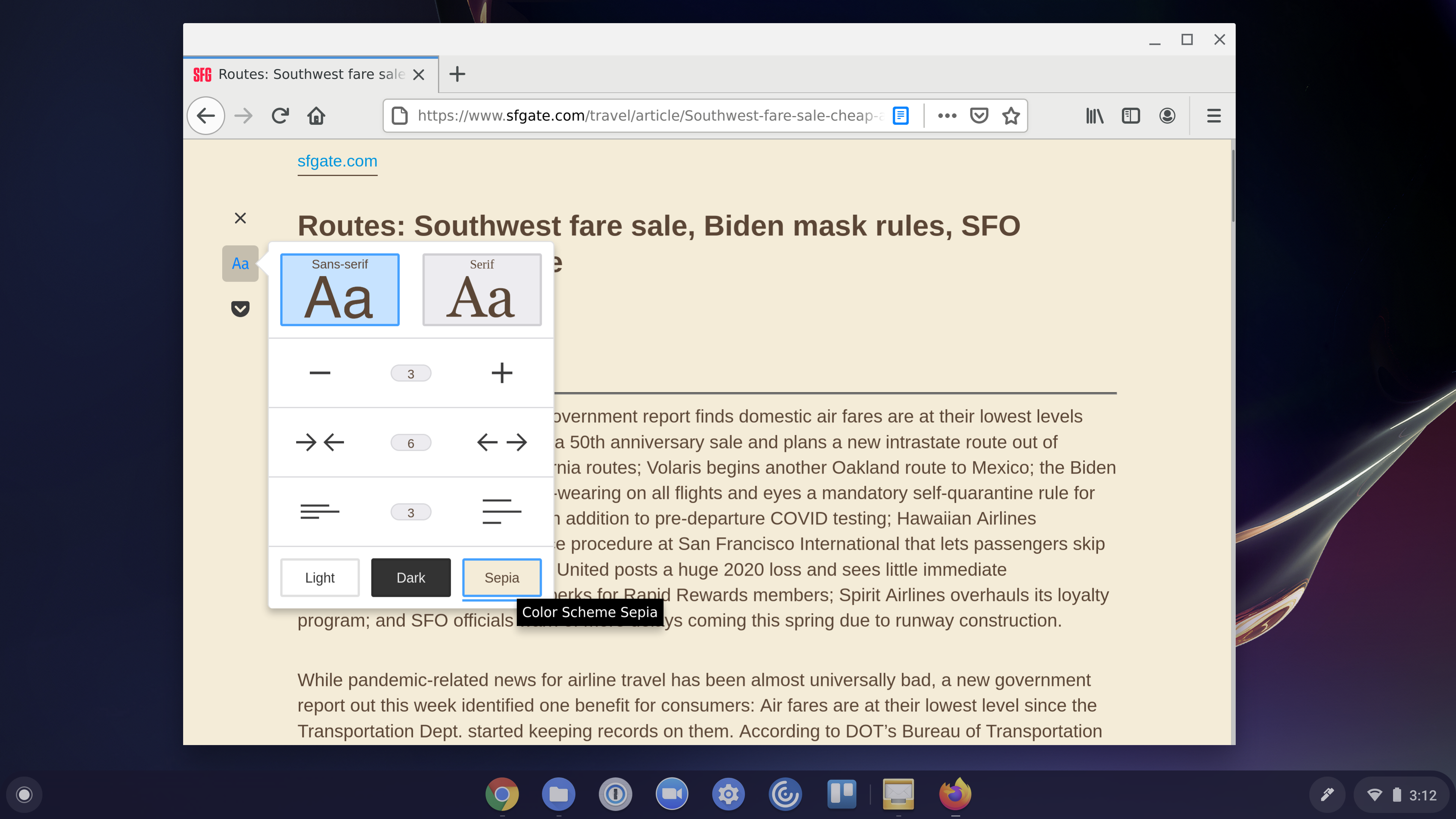
Task: Close reader view with the X
Action: pyautogui.click(x=240, y=218)
